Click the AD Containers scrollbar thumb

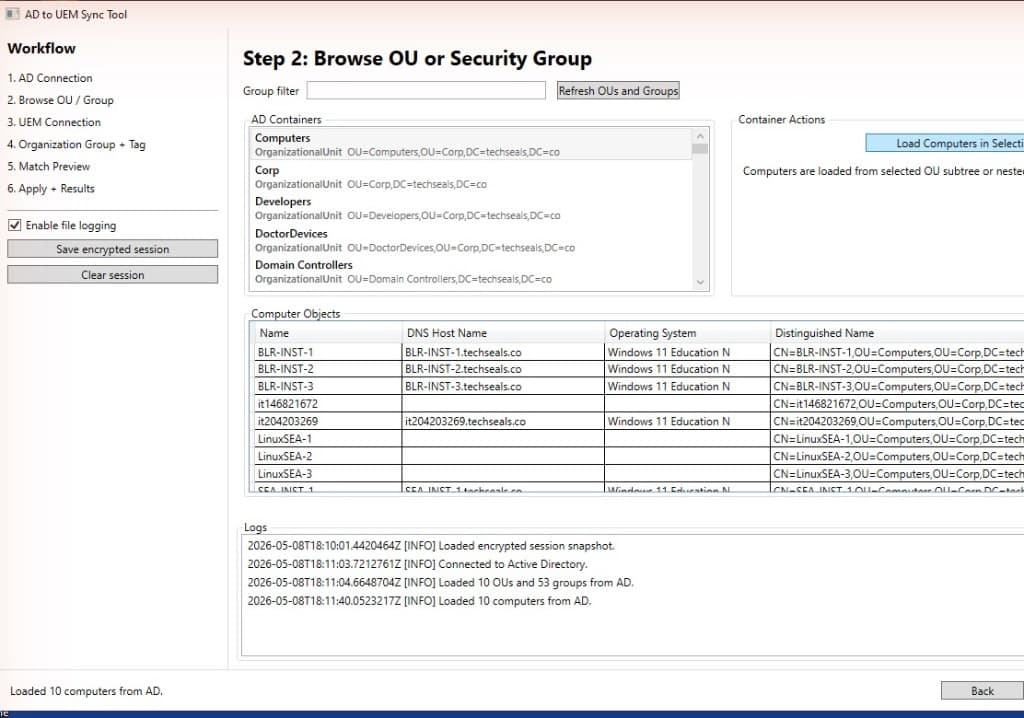tap(700, 148)
